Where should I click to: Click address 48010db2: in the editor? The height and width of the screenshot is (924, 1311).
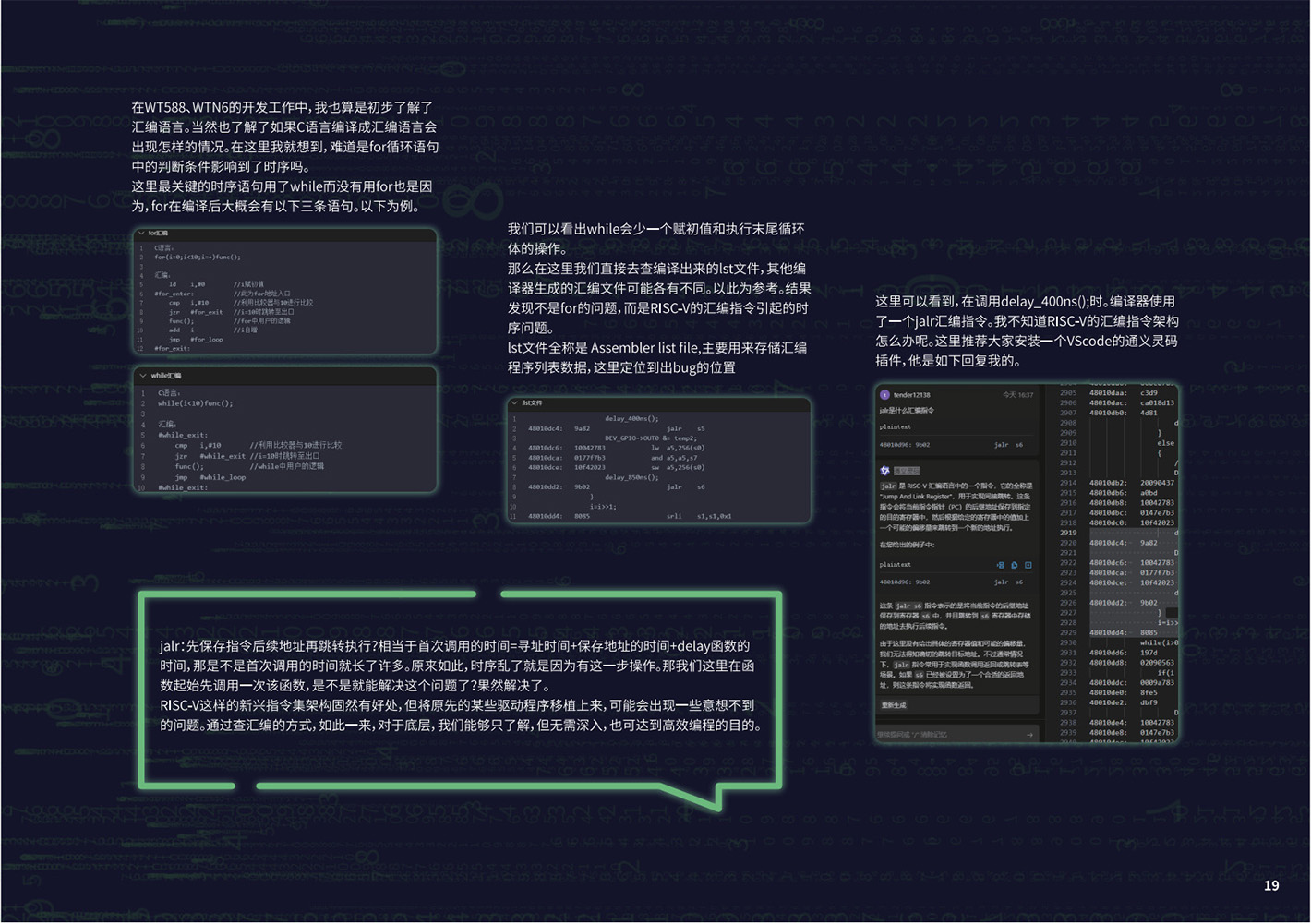pos(1107,483)
